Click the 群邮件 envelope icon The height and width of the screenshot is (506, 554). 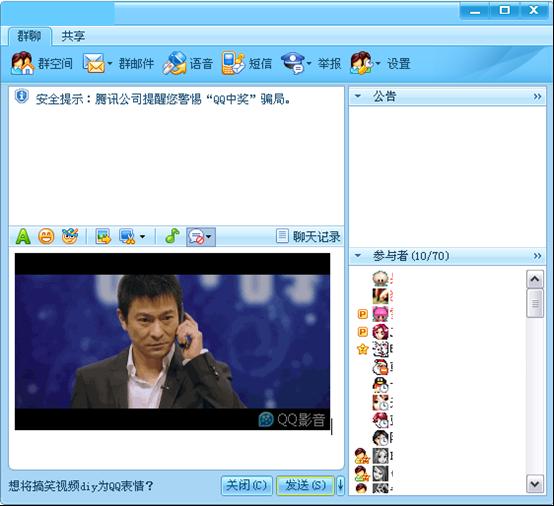(x=94, y=64)
